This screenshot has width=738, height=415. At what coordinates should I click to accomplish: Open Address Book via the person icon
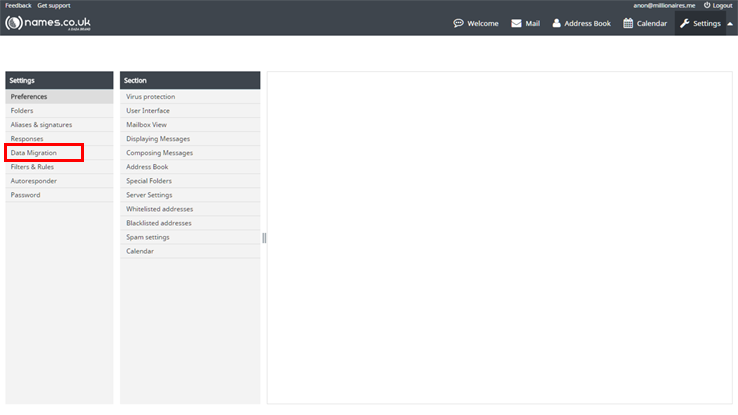coord(557,23)
